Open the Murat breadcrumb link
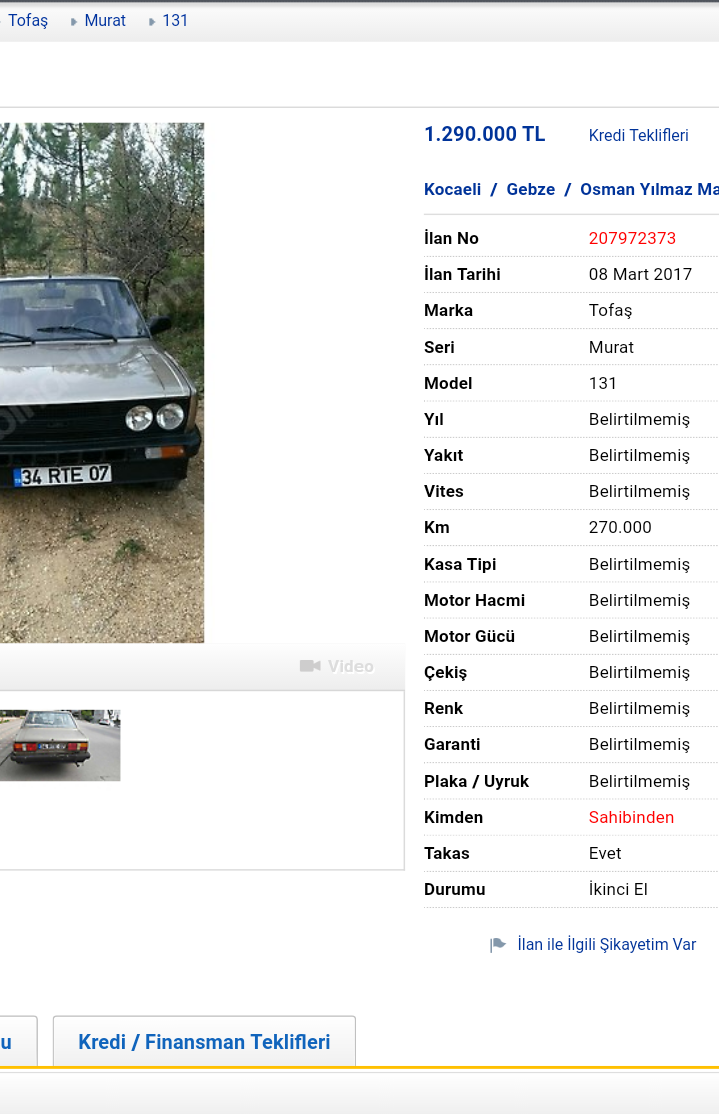The width and height of the screenshot is (719, 1114). (x=105, y=21)
